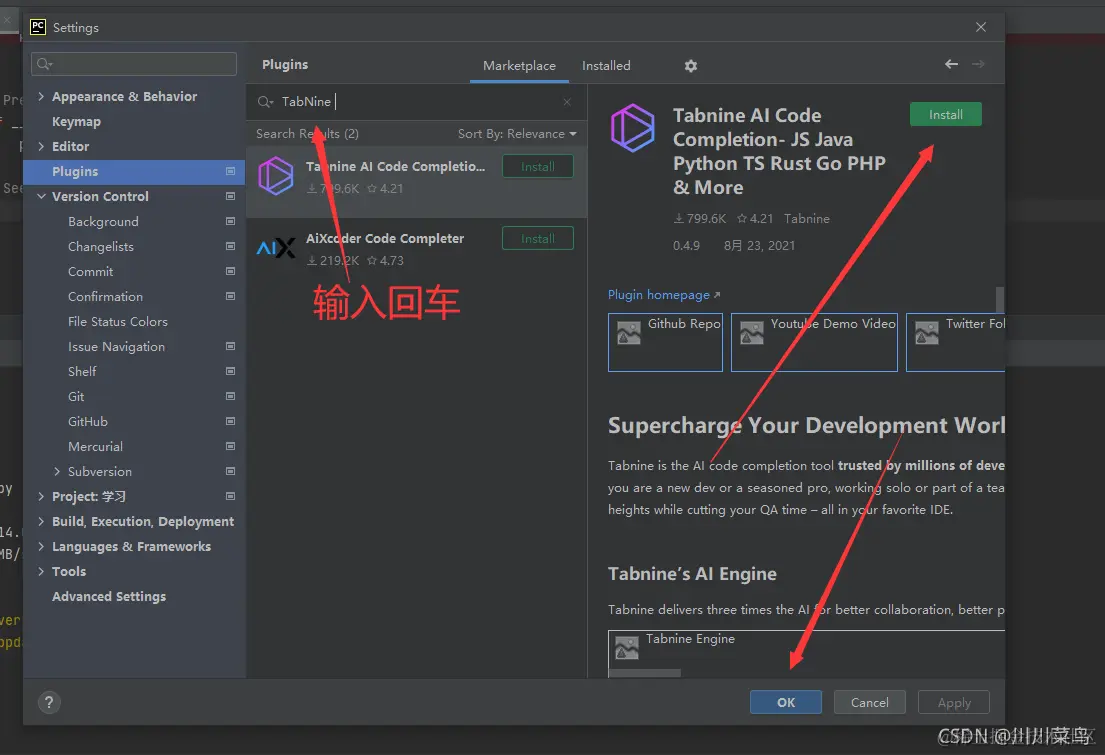This screenshot has width=1105, height=755.
Task: Clear the TabNine search text
Action: (567, 102)
